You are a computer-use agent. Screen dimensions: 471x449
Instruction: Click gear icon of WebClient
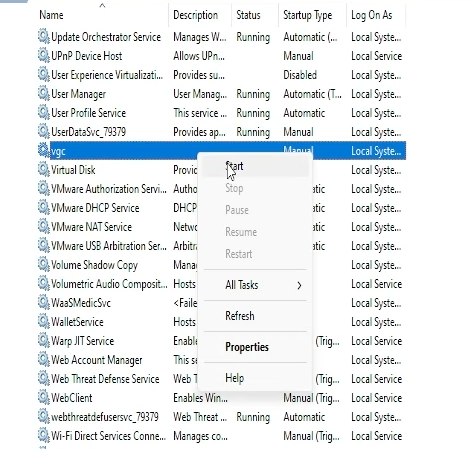click(x=43, y=397)
